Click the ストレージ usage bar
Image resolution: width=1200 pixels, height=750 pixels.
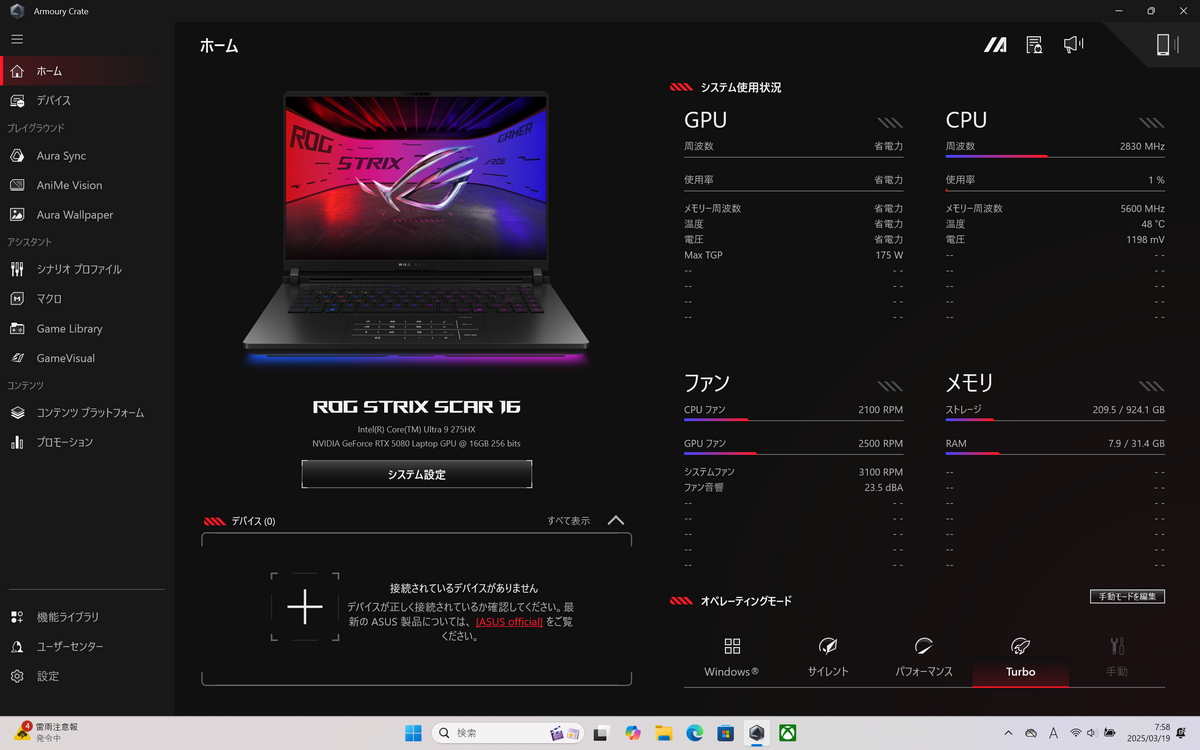1055,419
